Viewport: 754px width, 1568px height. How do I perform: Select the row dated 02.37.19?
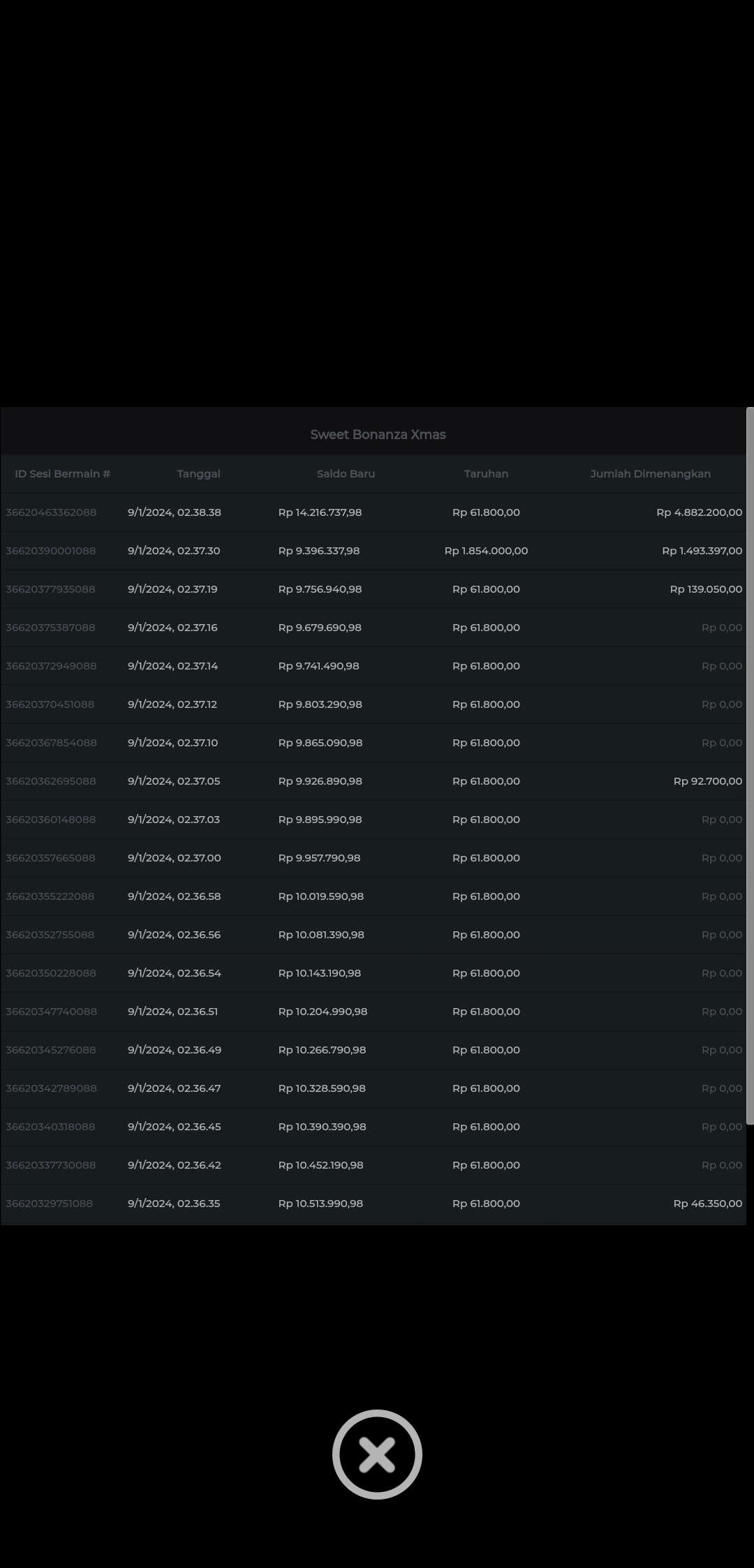[x=172, y=589]
